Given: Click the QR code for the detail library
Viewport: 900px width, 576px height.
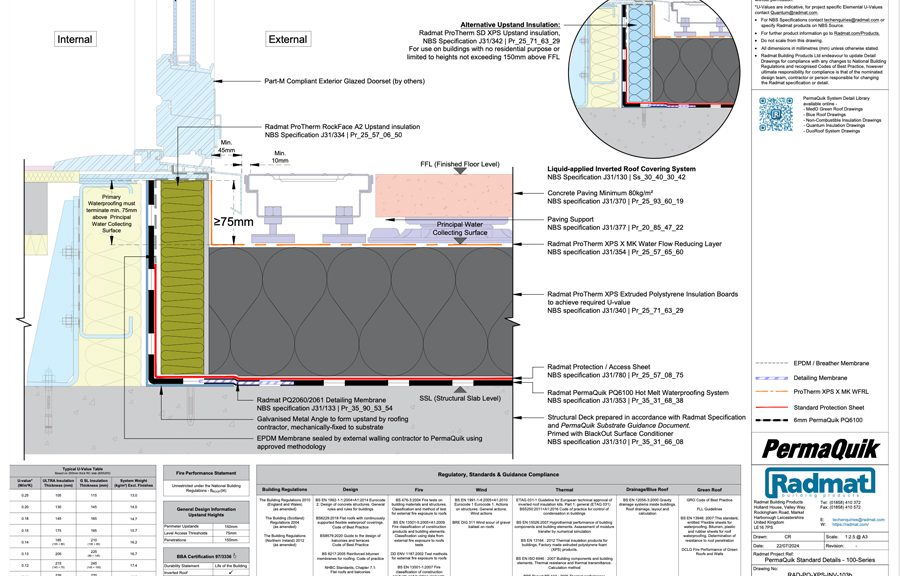Looking at the screenshot, I should (x=776, y=116).
